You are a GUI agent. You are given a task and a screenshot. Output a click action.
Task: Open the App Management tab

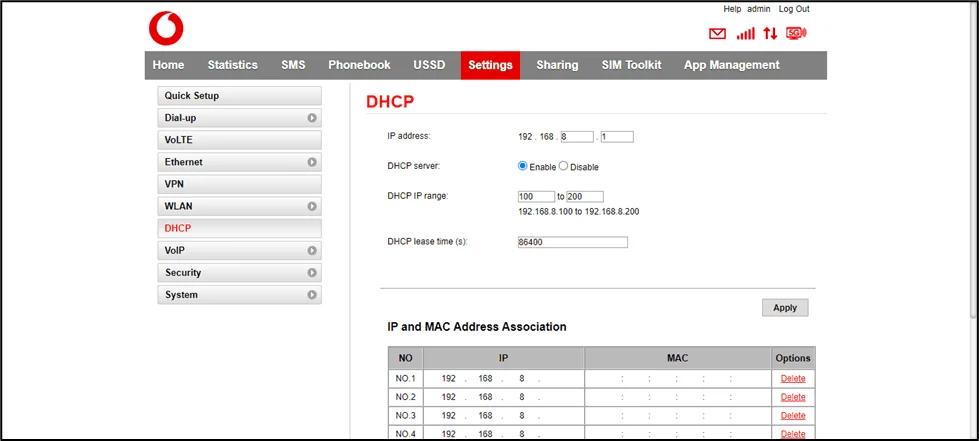(732, 65)
